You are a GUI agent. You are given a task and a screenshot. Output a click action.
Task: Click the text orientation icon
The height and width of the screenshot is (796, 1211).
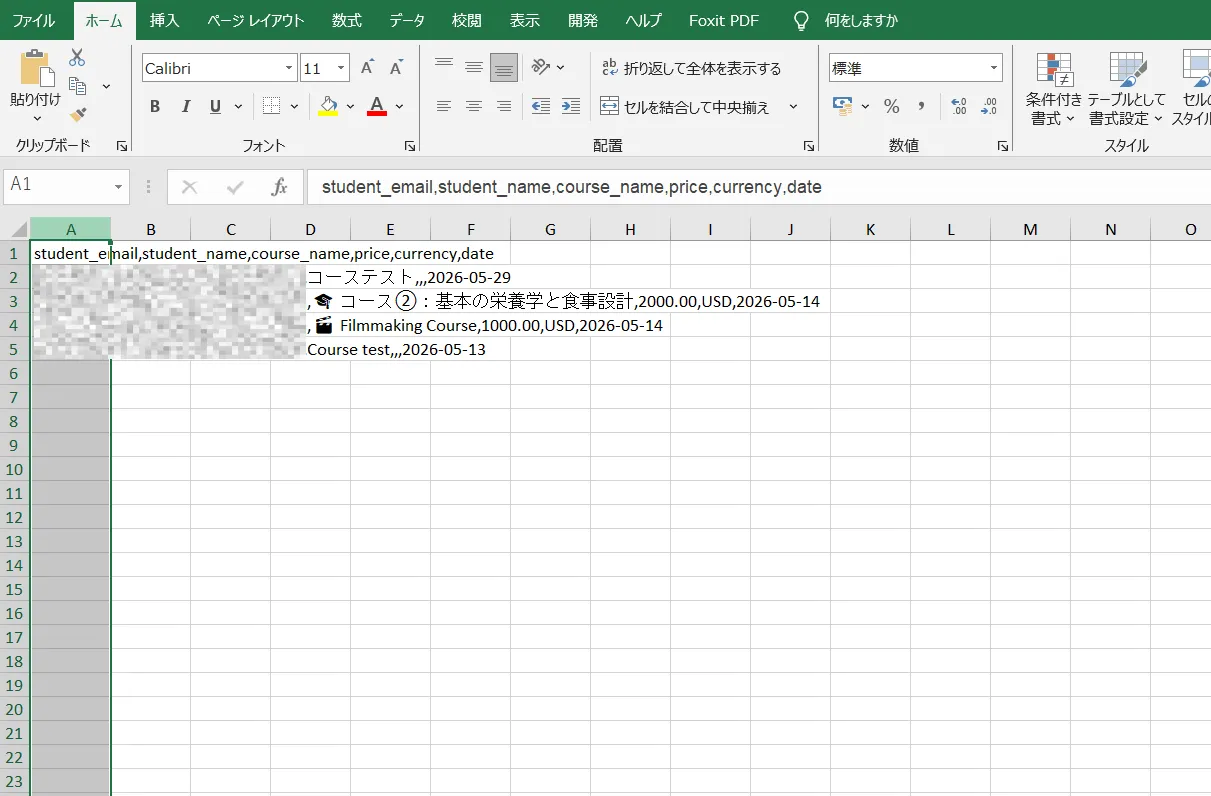[541, 67]
